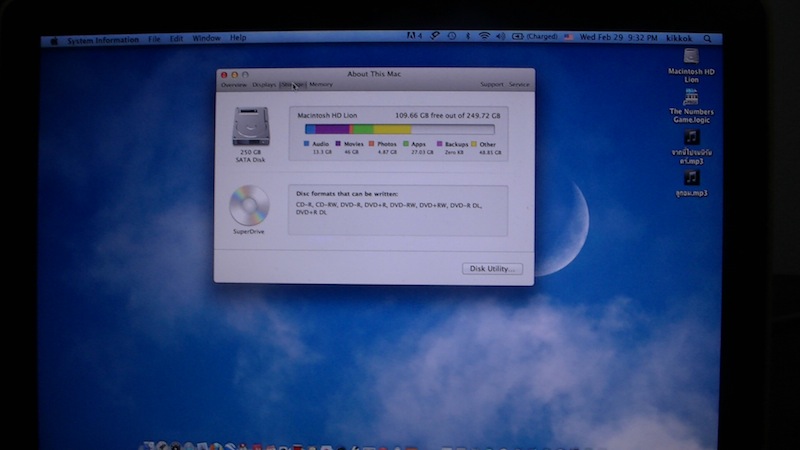The height and width of the screenshot is (450, 800).
Task: Open the Edit menu
Action: click(176, 38)
